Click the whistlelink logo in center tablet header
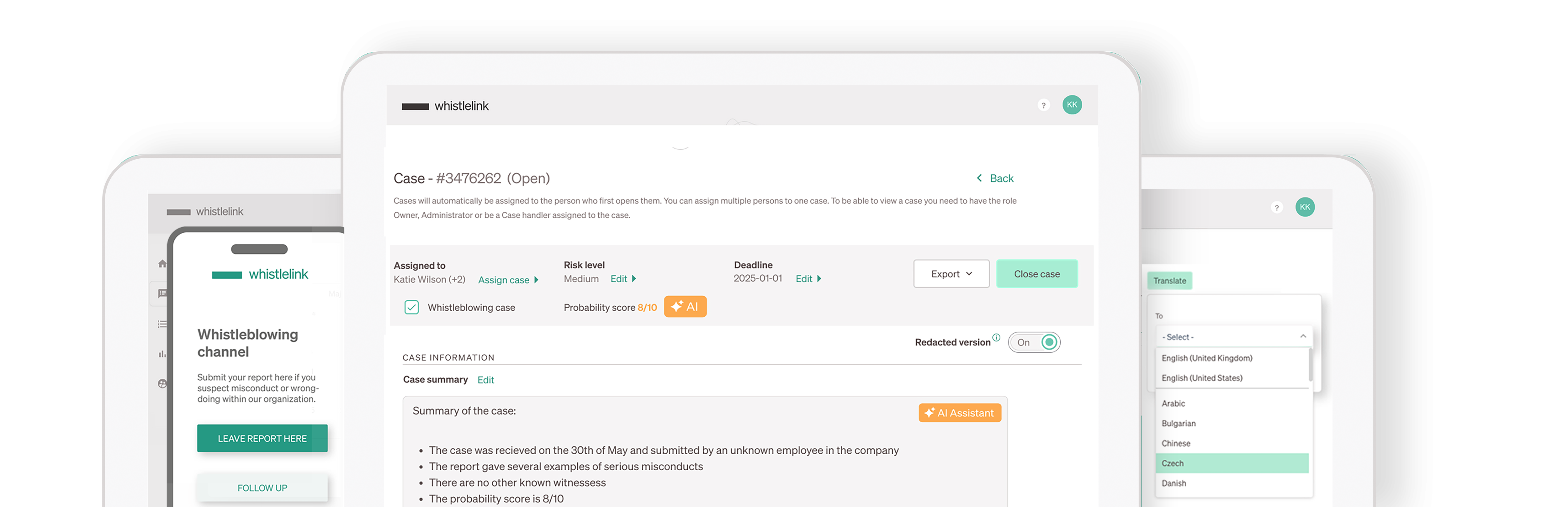The height and width of the screenshot is (507, 1568). pyautogui.click(x=445, y=106)
